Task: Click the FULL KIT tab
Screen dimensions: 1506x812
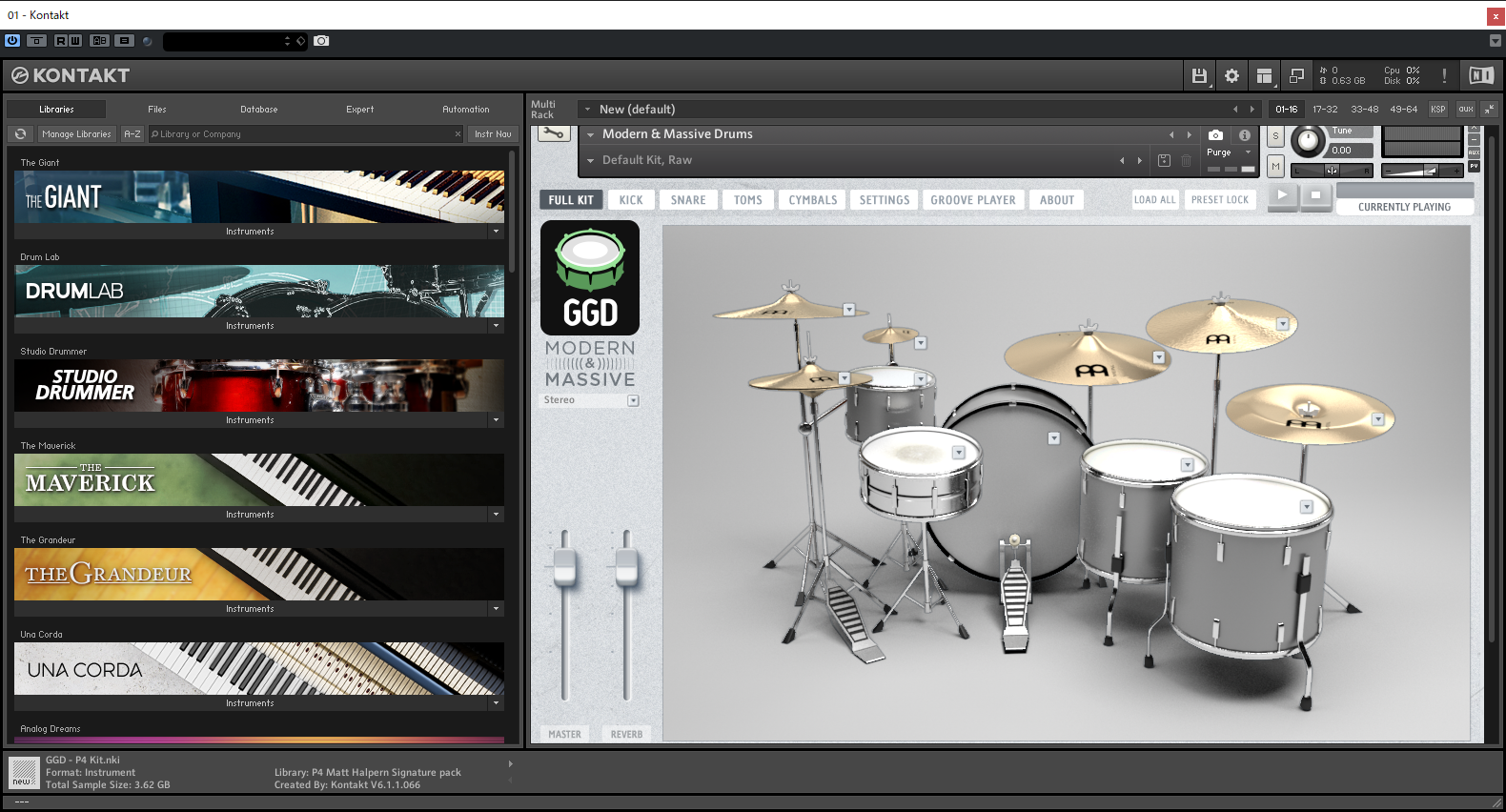Action: [x=571, y=200]
